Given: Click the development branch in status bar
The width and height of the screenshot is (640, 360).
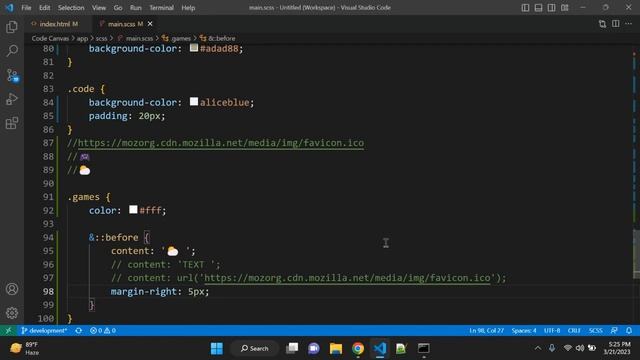Looking at the screenshot, I should pos(44,330).
